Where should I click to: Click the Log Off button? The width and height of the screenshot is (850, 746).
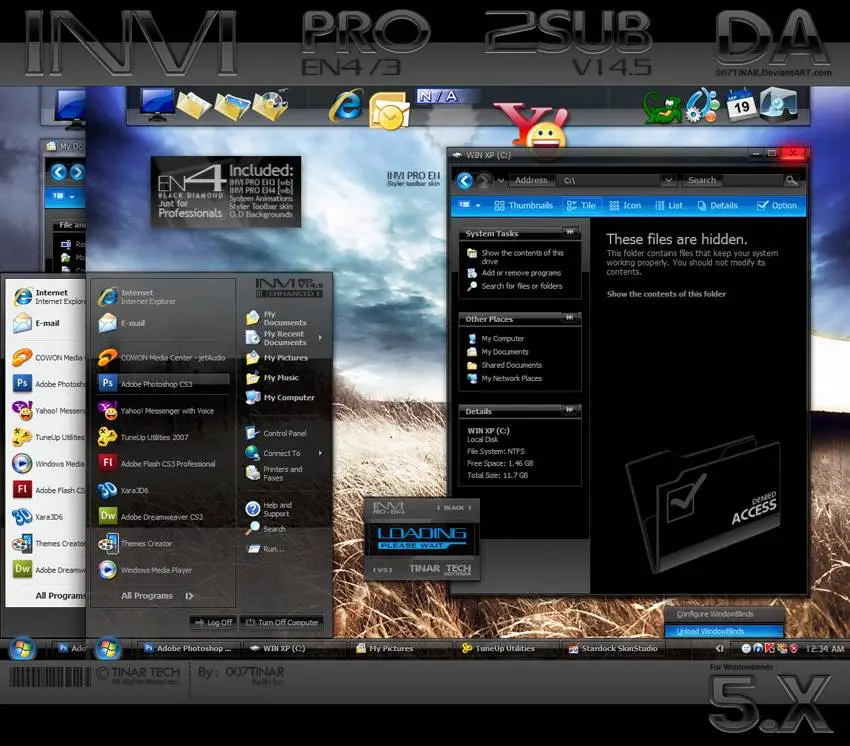(213, 622)
